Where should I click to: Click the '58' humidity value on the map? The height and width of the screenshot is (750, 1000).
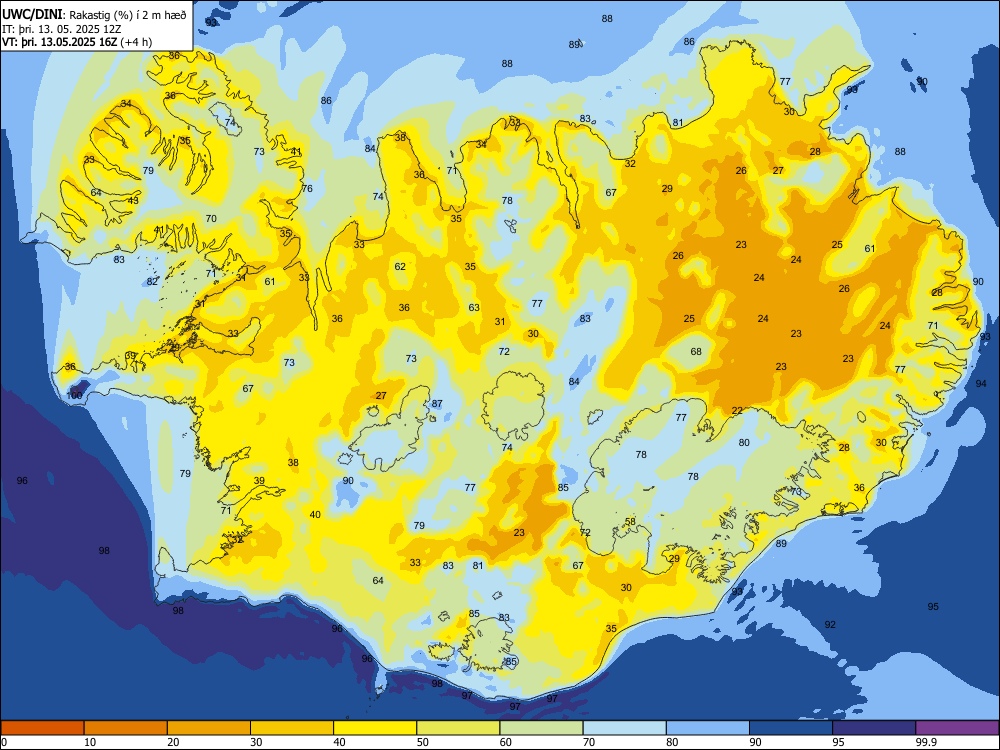630,521
